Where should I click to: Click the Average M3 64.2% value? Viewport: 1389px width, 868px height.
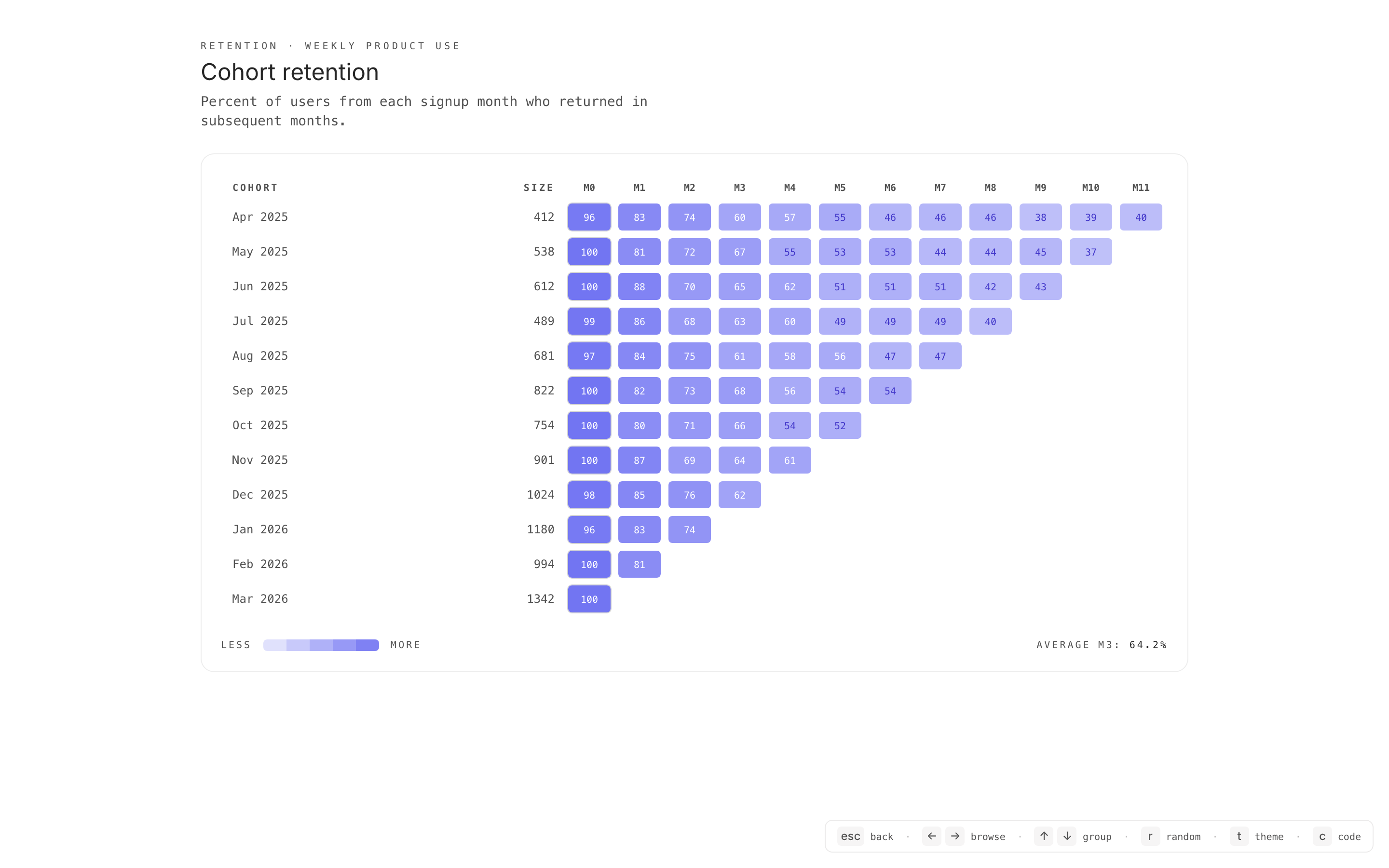pos(1147,645)
